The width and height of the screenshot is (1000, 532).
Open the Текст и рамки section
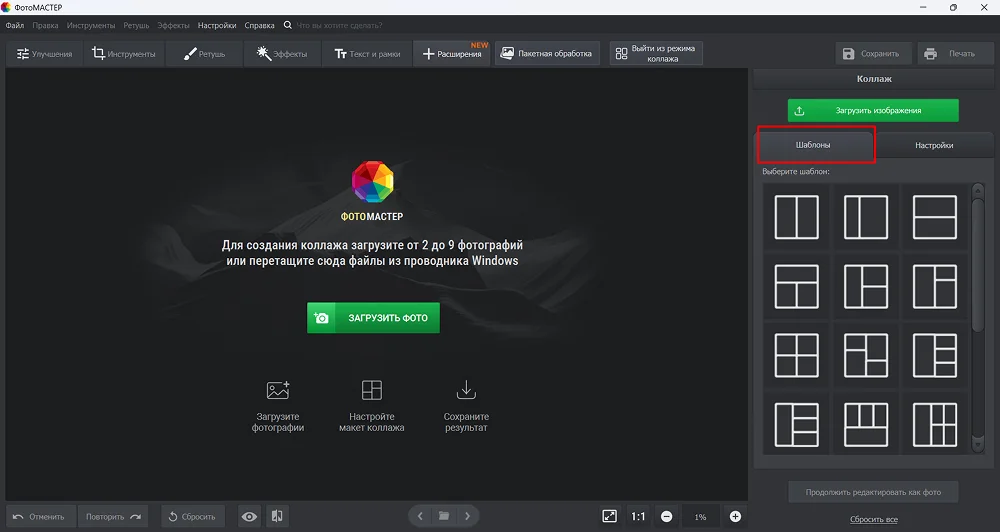[x=367, y=54]
